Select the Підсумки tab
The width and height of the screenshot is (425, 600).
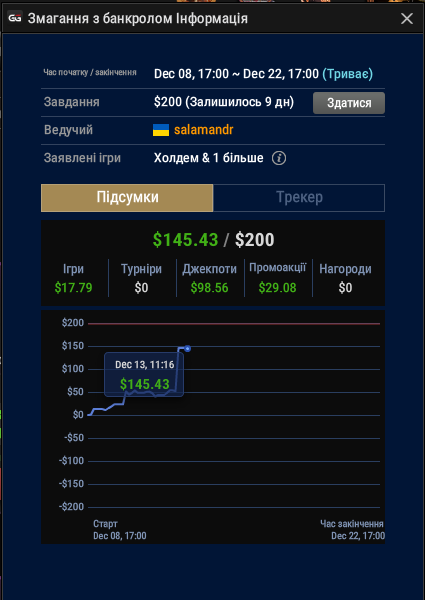pyautogui.click(x=127, y=197)
